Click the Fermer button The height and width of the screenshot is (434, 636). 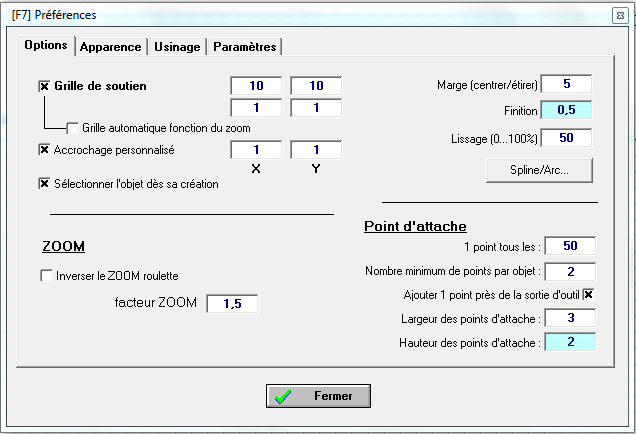[x=318, y=396]
